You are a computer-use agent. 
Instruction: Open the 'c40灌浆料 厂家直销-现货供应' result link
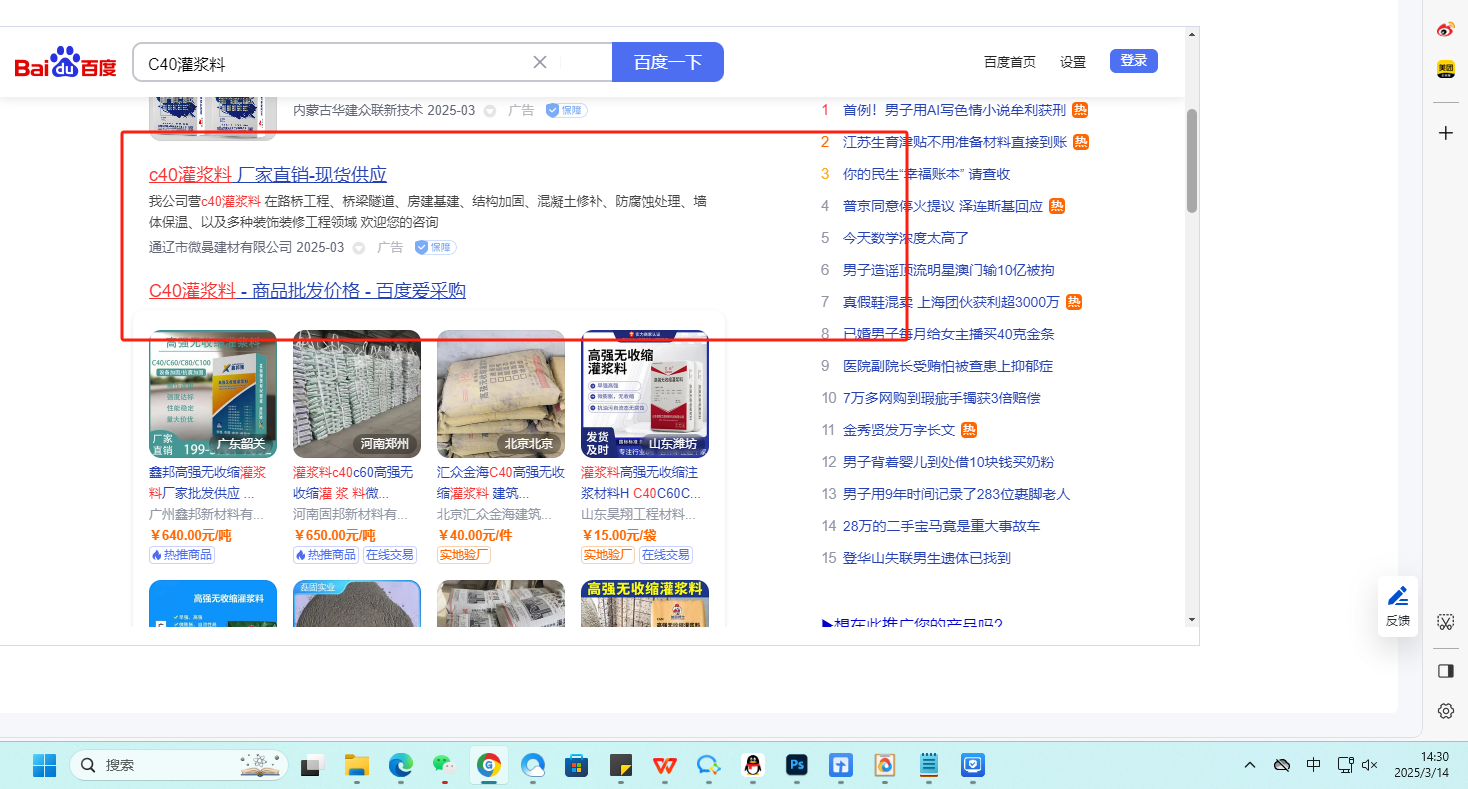[268, 174]
